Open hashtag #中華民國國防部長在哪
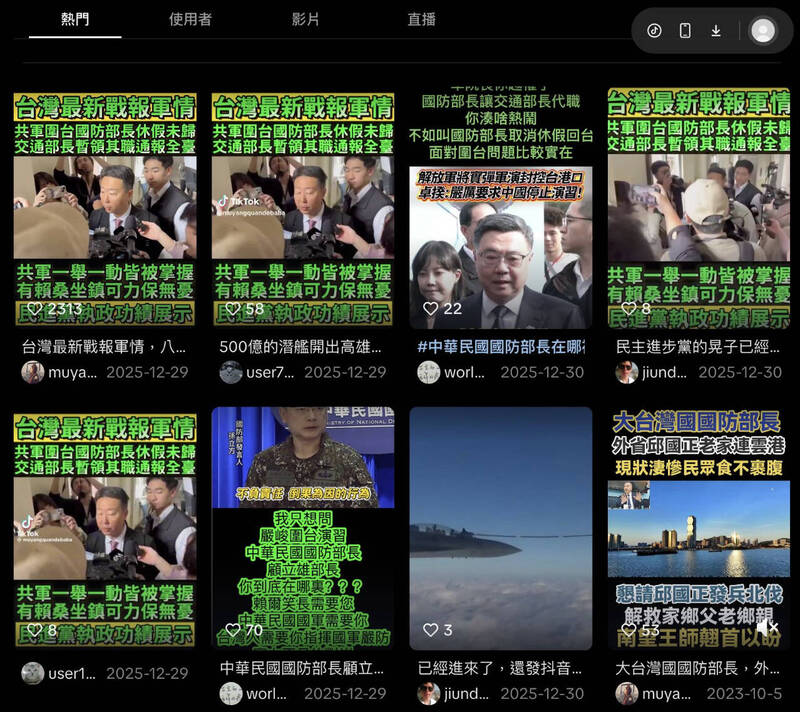This screenshot has height=712, width=800. 500,346
